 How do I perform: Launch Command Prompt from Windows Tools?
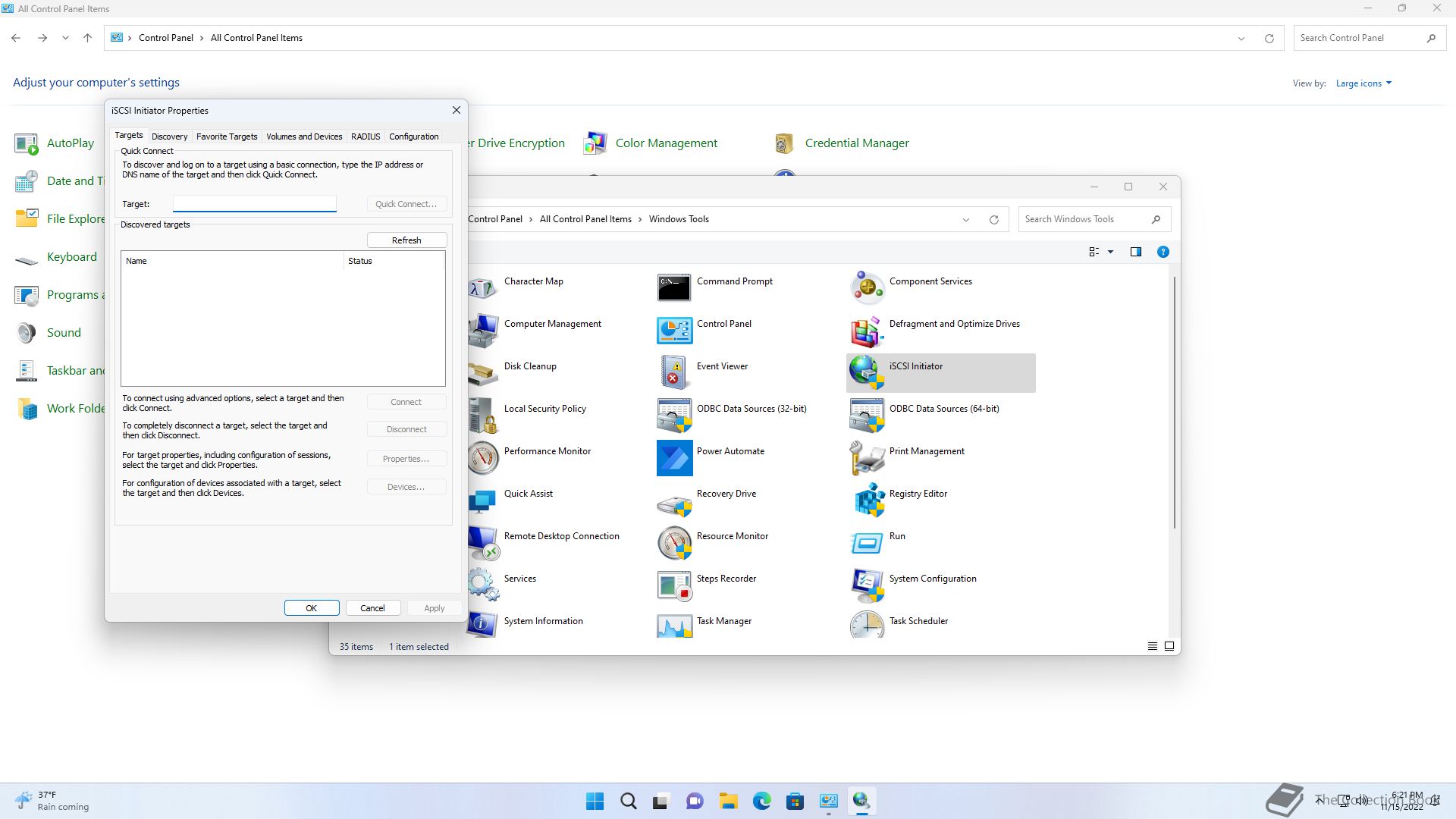pyautogui.click(x=714, y=287)
